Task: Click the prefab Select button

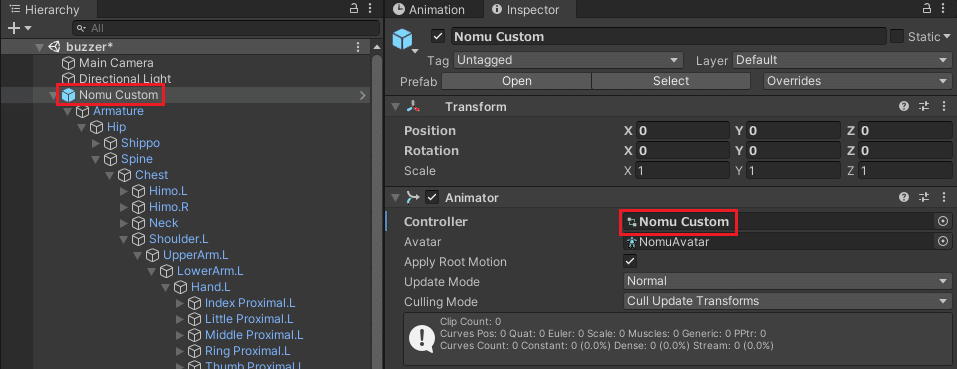Action: pos(671,81)
